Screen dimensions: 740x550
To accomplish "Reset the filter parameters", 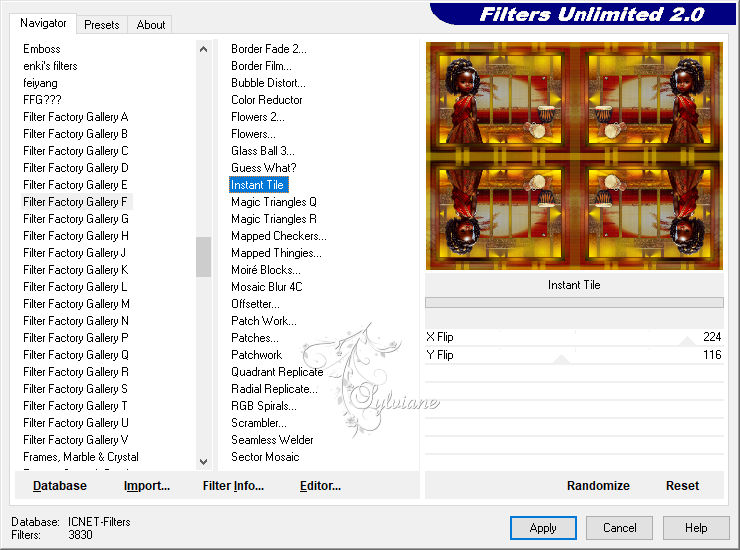I will tap(682, 485).
